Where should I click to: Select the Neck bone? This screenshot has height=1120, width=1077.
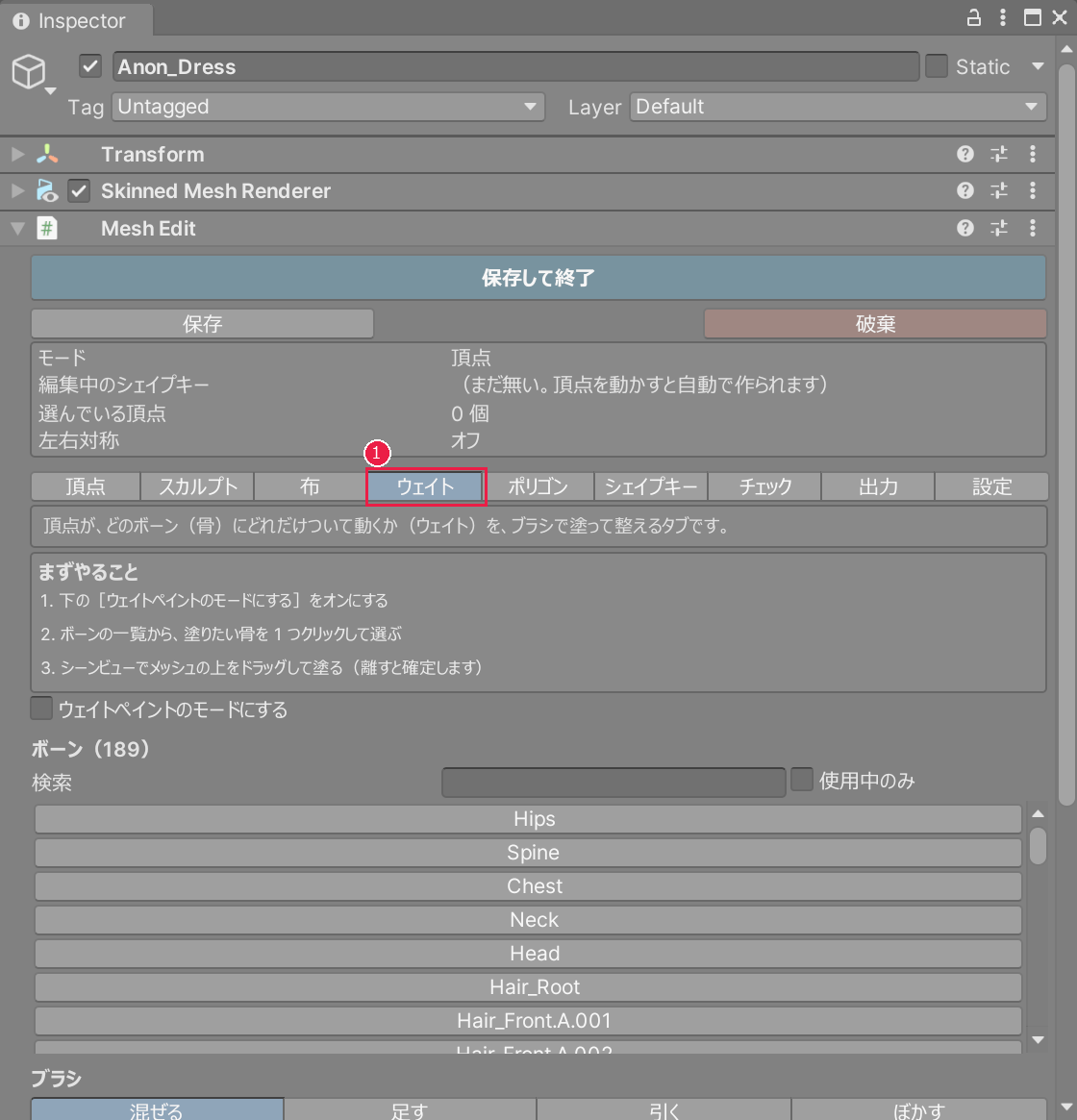[528, 919]
